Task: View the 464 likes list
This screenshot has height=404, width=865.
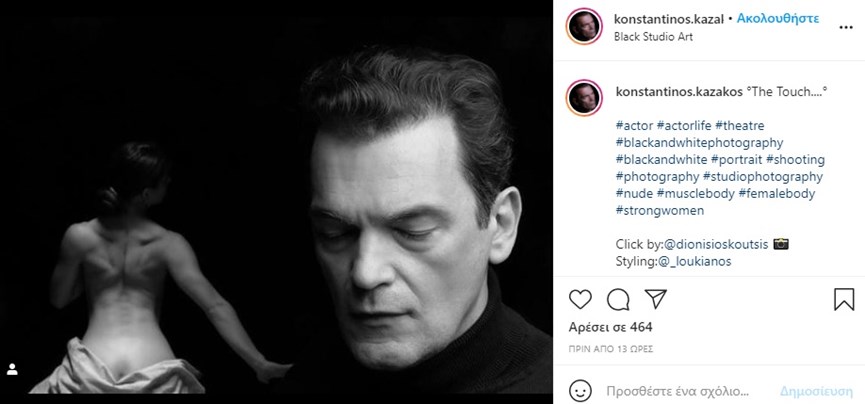Action: [x=610, y=328]
